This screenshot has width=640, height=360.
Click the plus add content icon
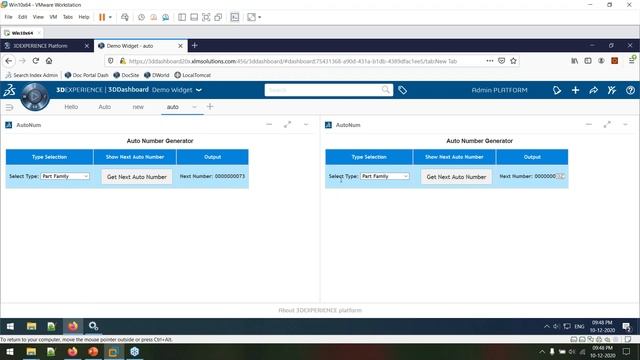coord(576,90)
